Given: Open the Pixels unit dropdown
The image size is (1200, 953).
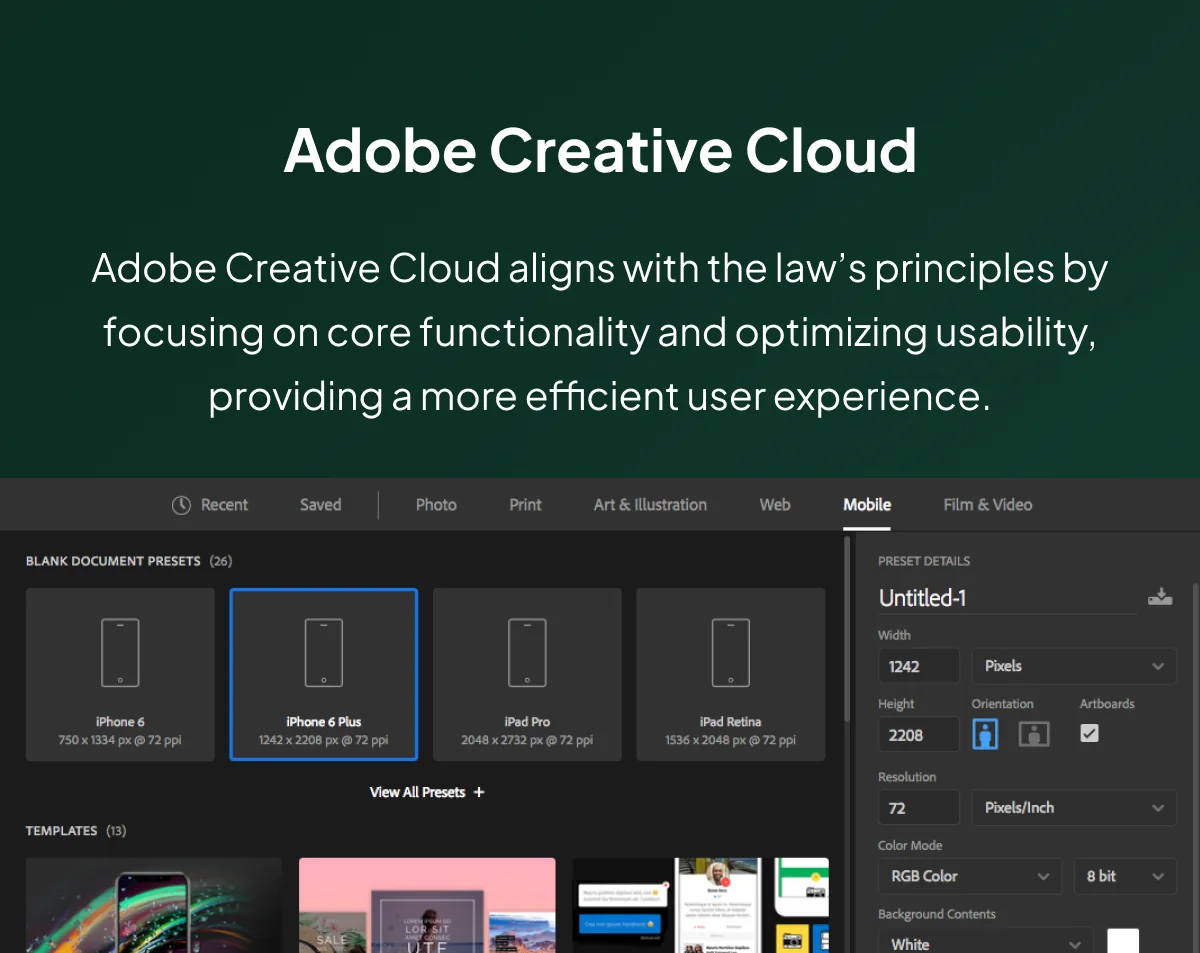Looking at the screenshot, I should coord(1074,666).
